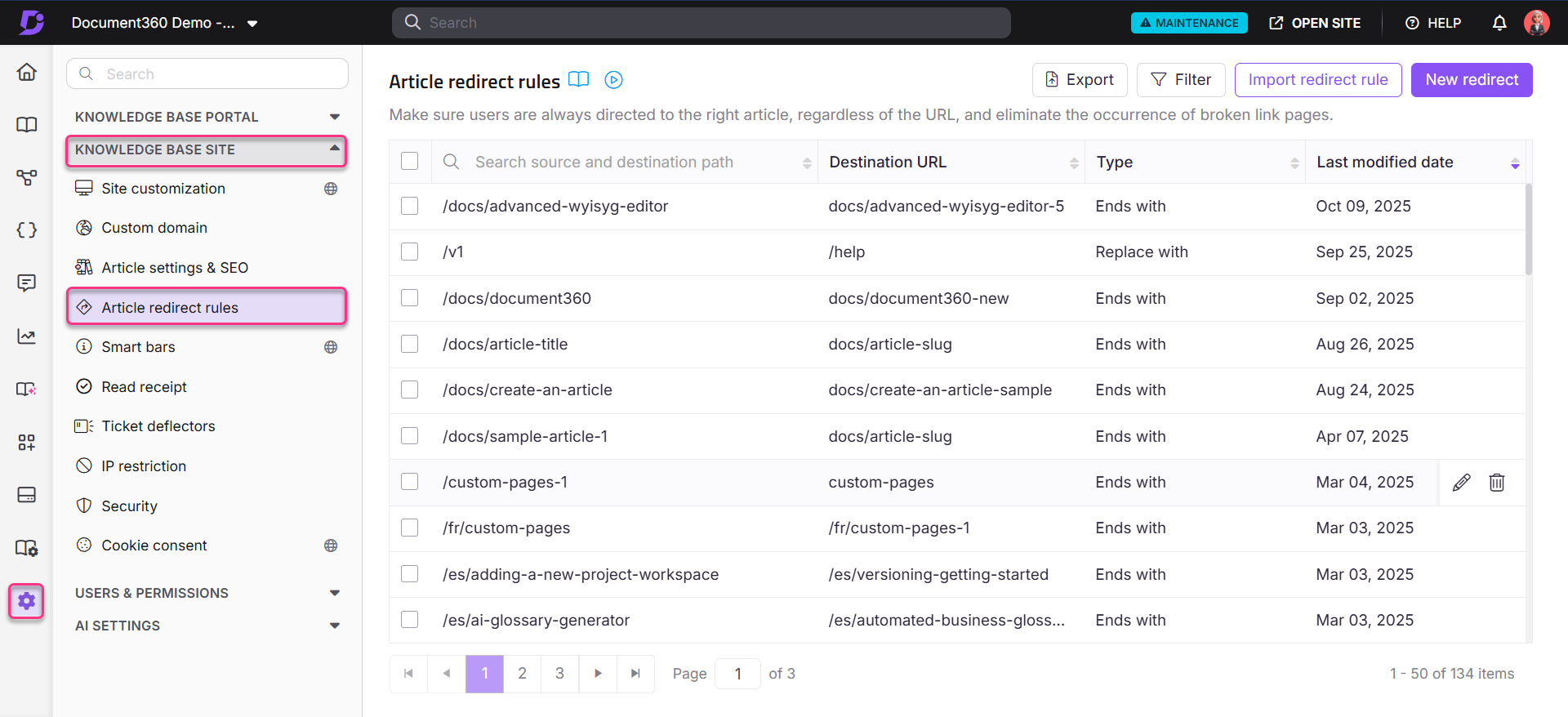Open the Feedback comments sidebar icon

27,283
